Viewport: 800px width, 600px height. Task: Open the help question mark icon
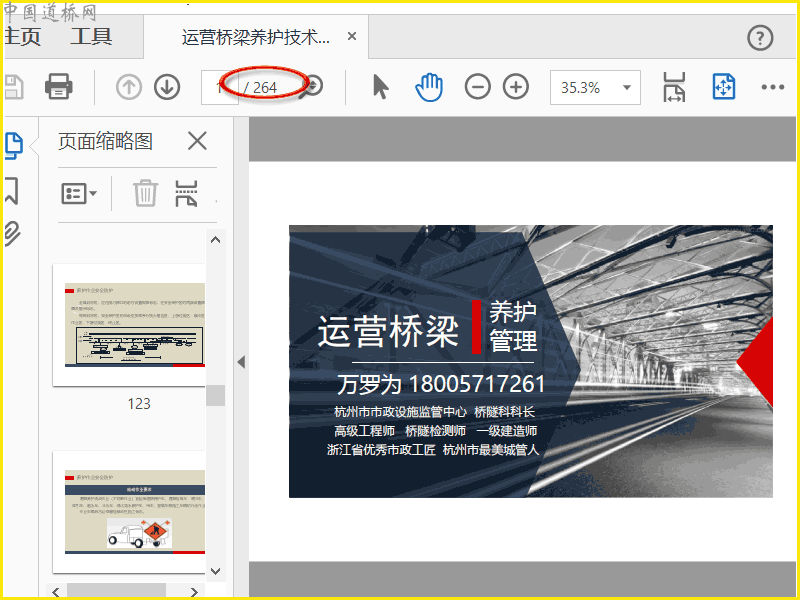tap(760, 38)
